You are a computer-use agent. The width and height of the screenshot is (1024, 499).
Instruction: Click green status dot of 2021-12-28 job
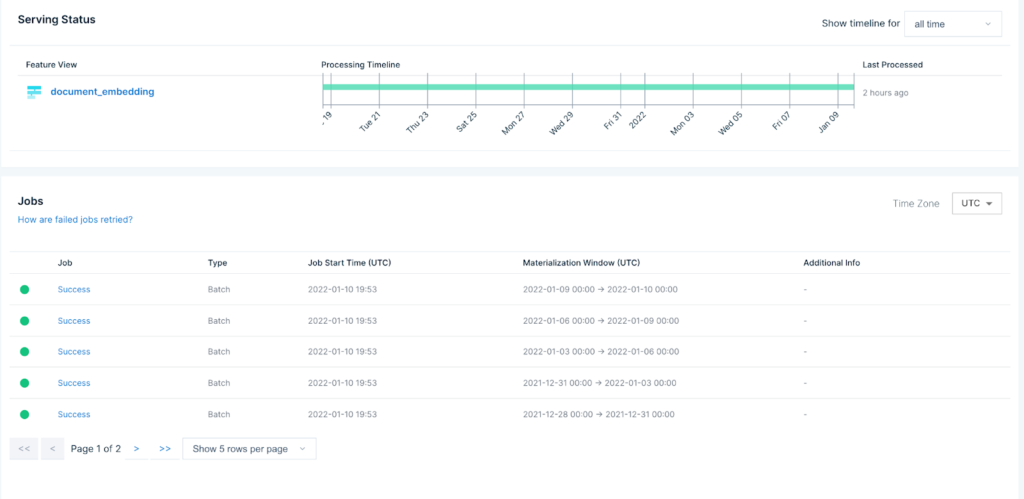click(25, 414)
